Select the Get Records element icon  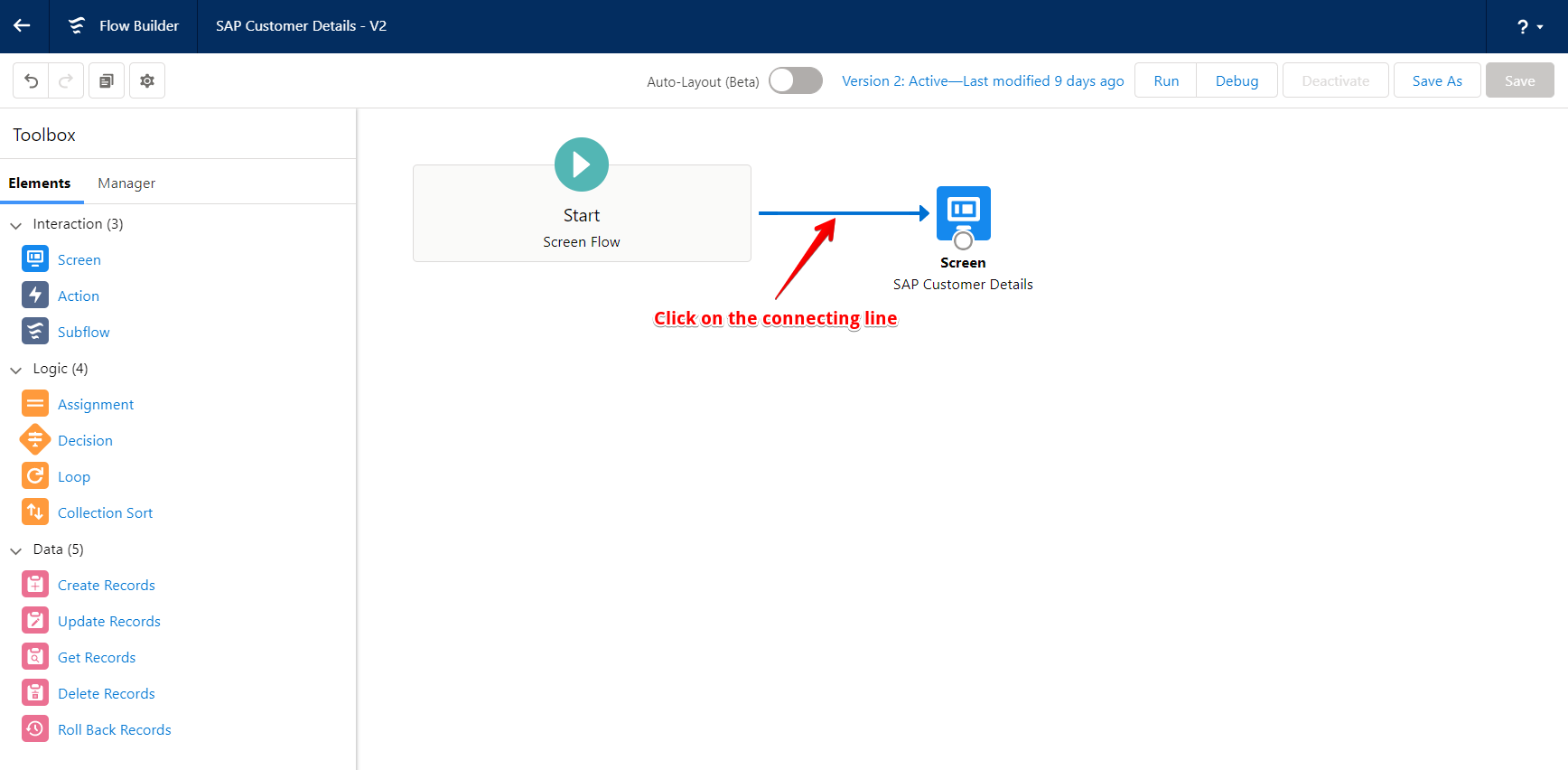35,657
